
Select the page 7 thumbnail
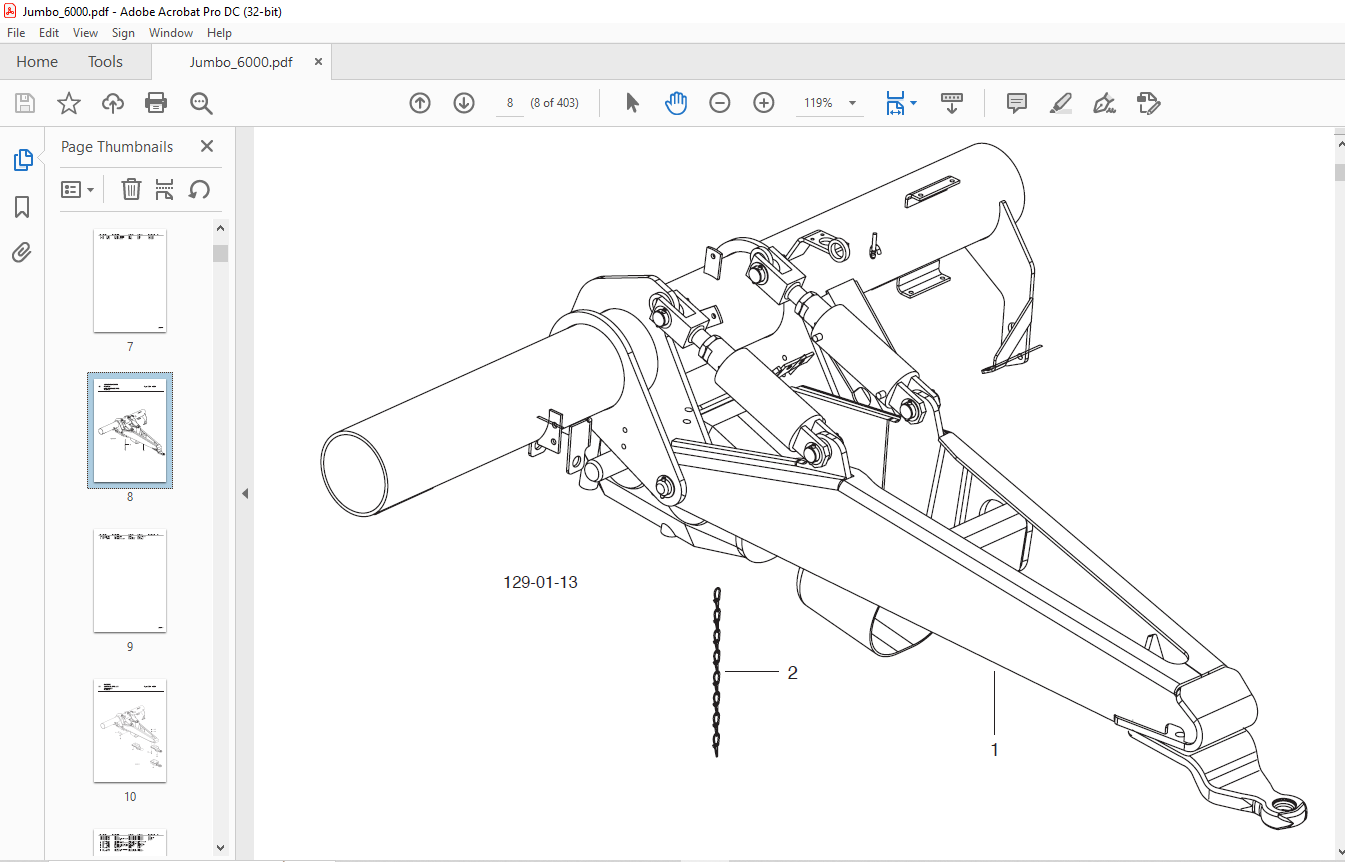pyautogui.click(x=130, y=281)
